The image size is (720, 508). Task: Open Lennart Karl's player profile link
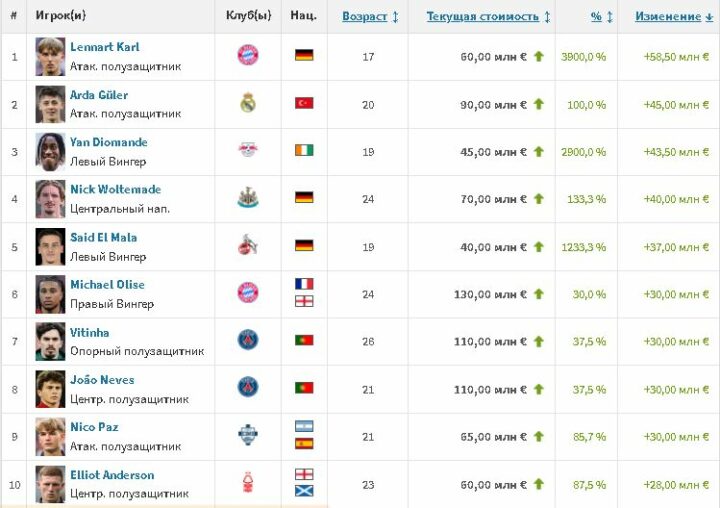tap(104, 47)
